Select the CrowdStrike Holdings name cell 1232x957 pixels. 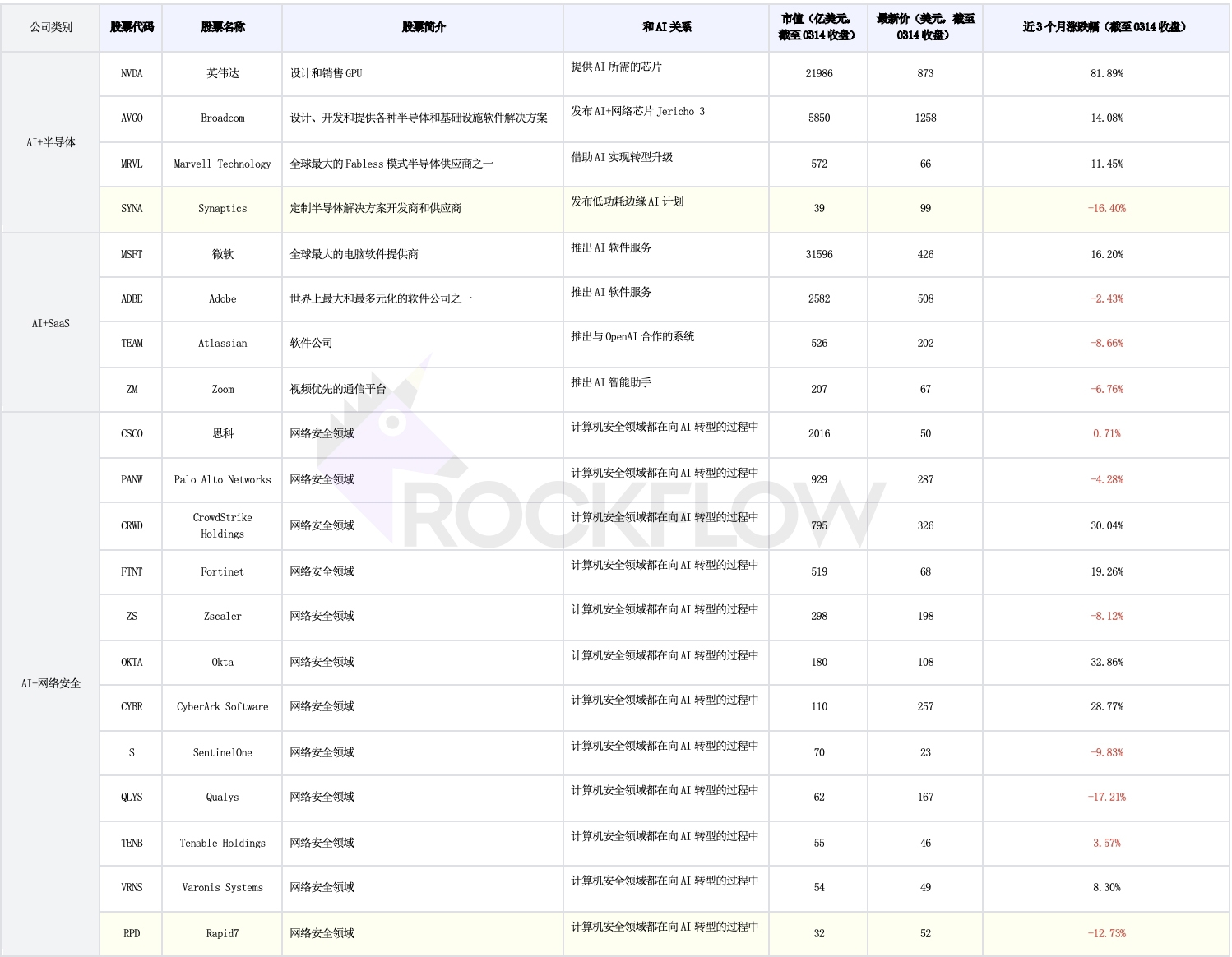[223, 526]
